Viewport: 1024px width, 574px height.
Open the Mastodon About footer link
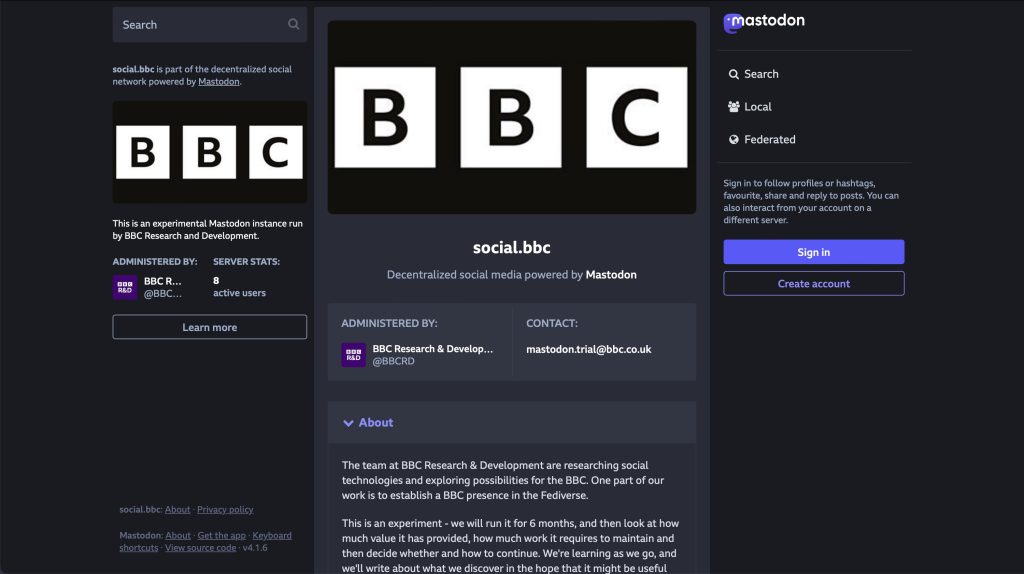[178, 535]
